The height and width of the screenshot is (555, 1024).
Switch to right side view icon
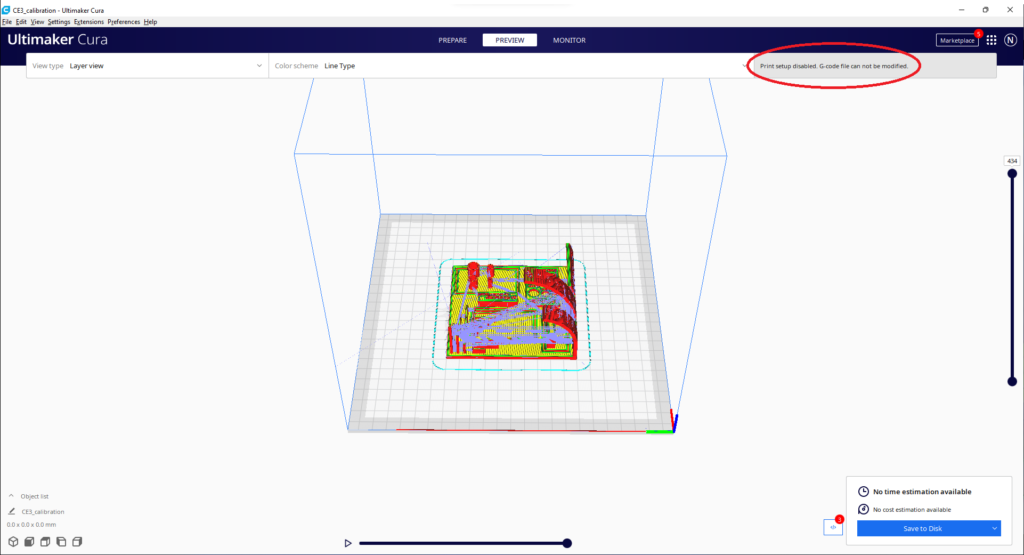[77, 542]
